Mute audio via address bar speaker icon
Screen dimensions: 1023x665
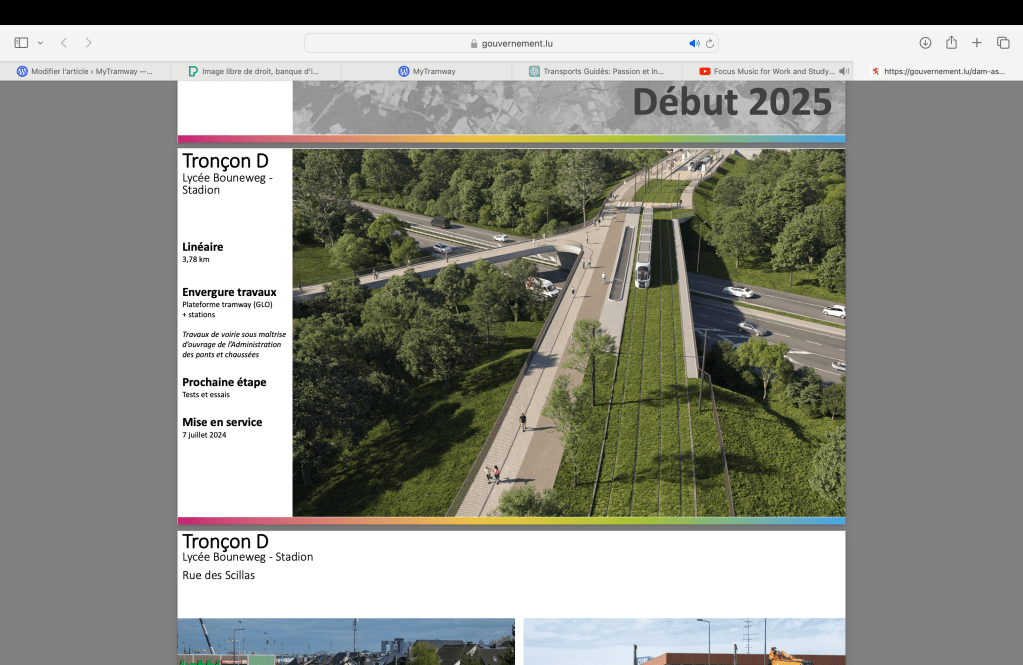click(694, 44)
